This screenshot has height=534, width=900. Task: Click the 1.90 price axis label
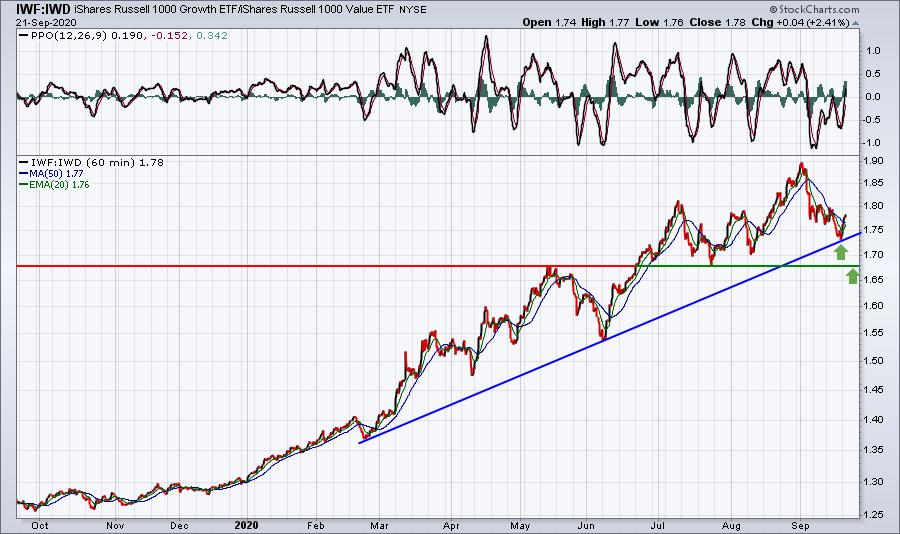[877, 160]
